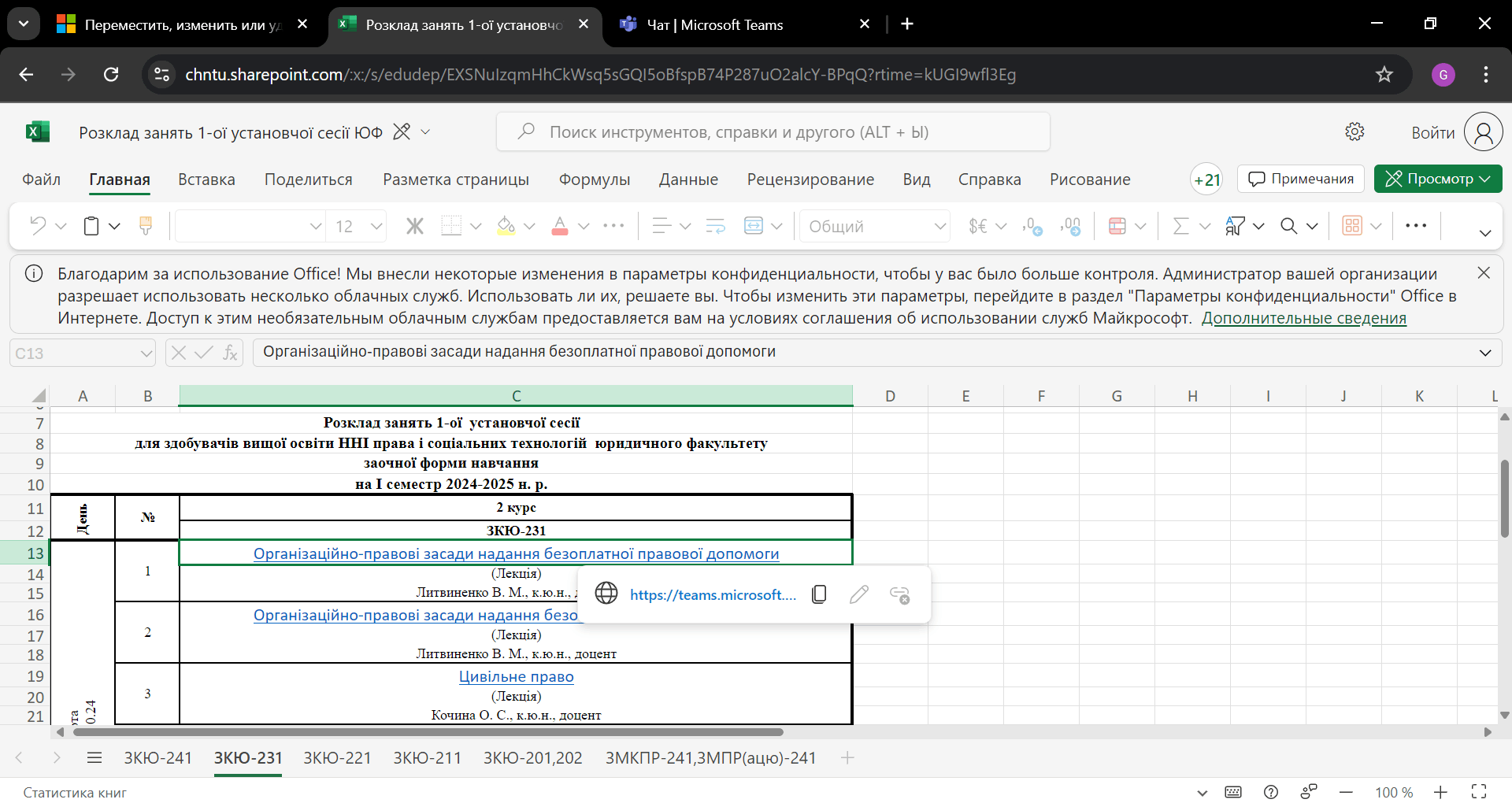Click the currency number format icon

coord(978,226)
